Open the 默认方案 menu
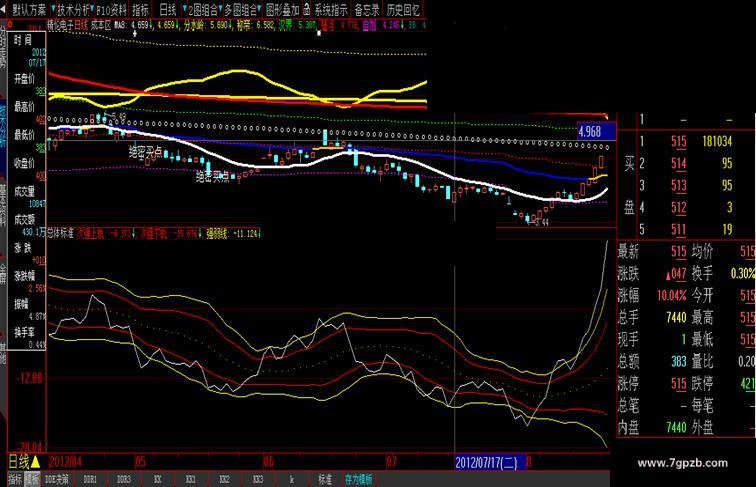 click(29, 9)
